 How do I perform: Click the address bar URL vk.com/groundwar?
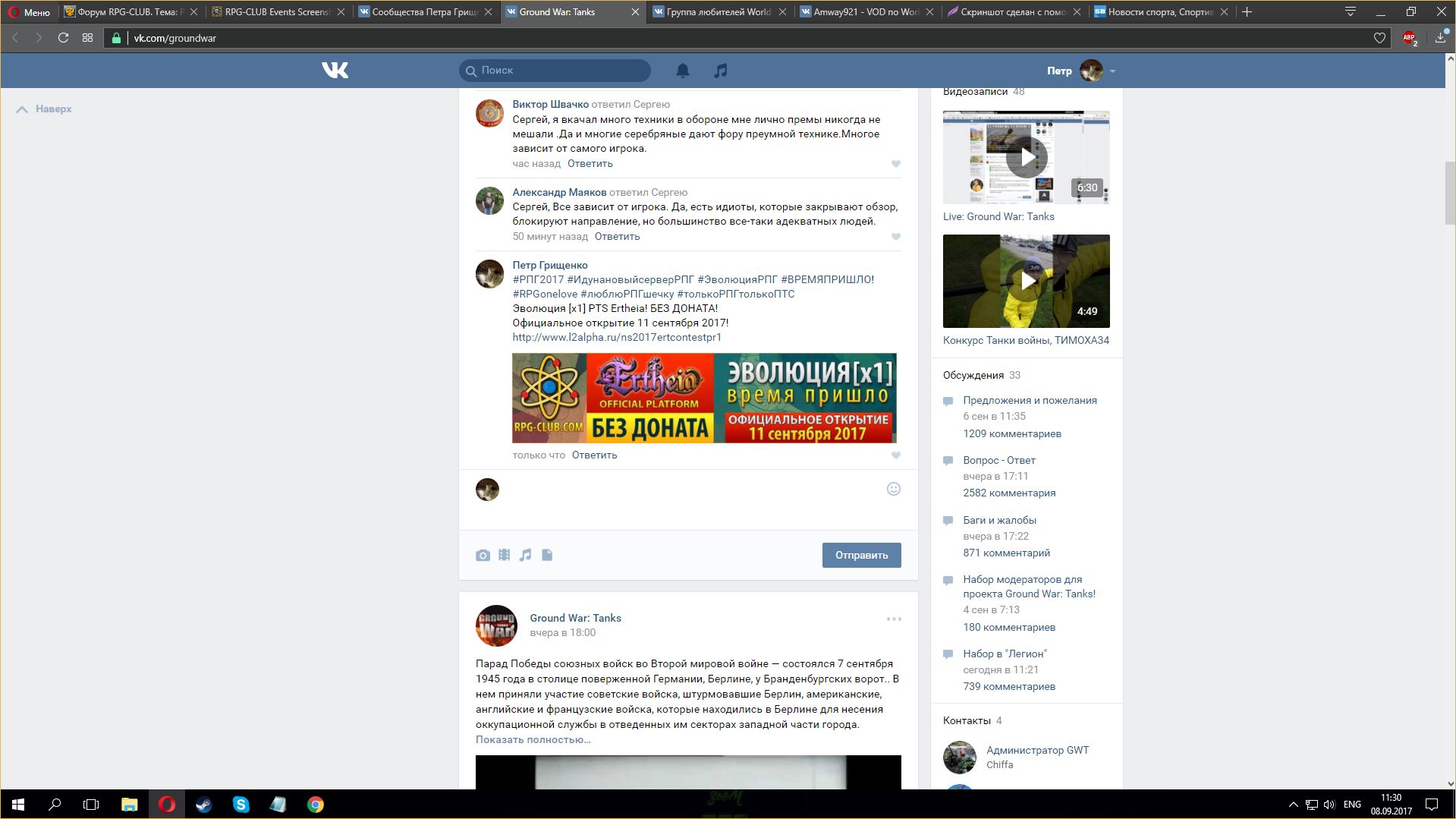(x=175, y=38)
